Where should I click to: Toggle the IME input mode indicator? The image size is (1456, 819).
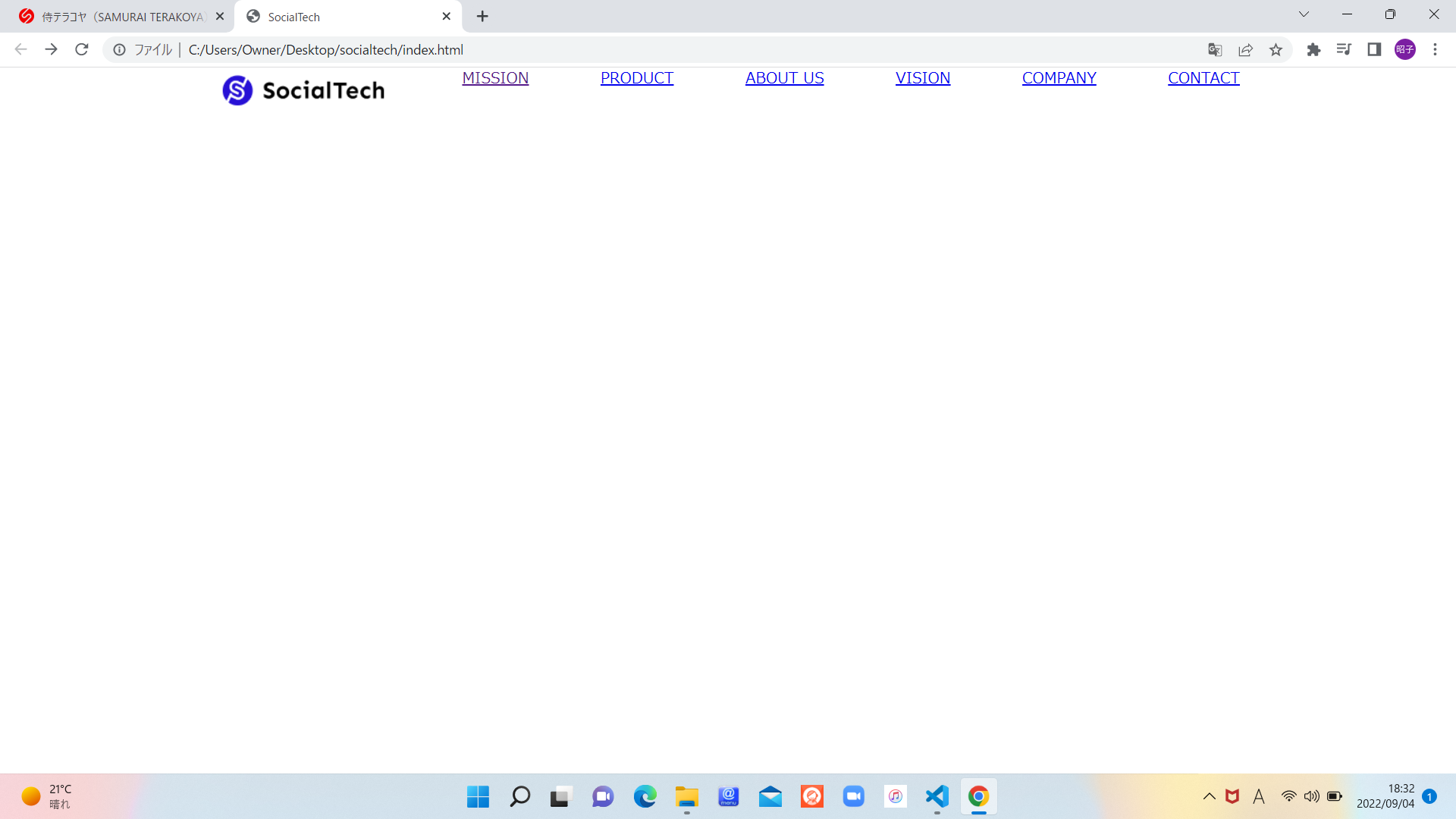[1259, 796]
